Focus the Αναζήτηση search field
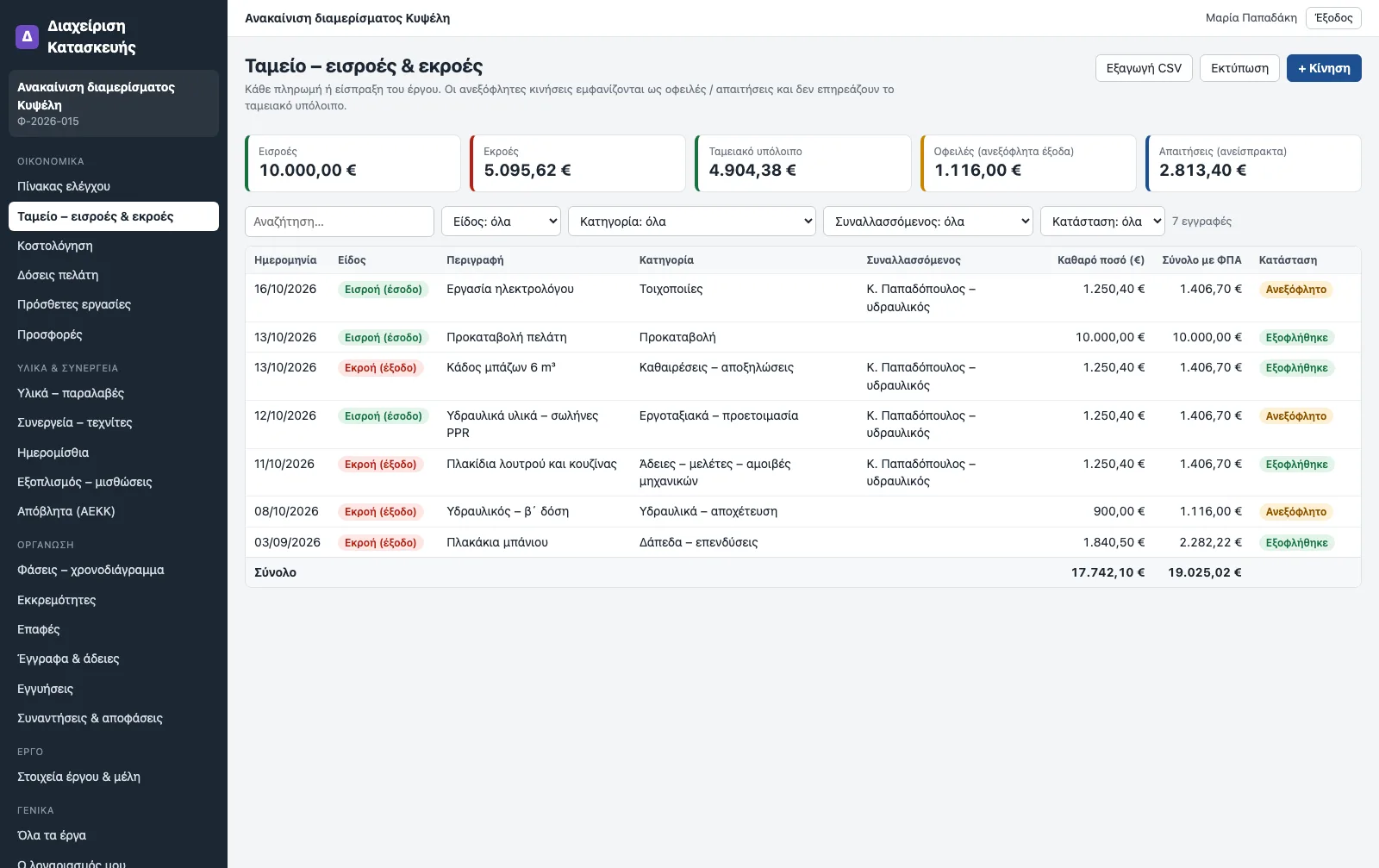This screenshot has height=868, width=1379. [x=340, y=222]
